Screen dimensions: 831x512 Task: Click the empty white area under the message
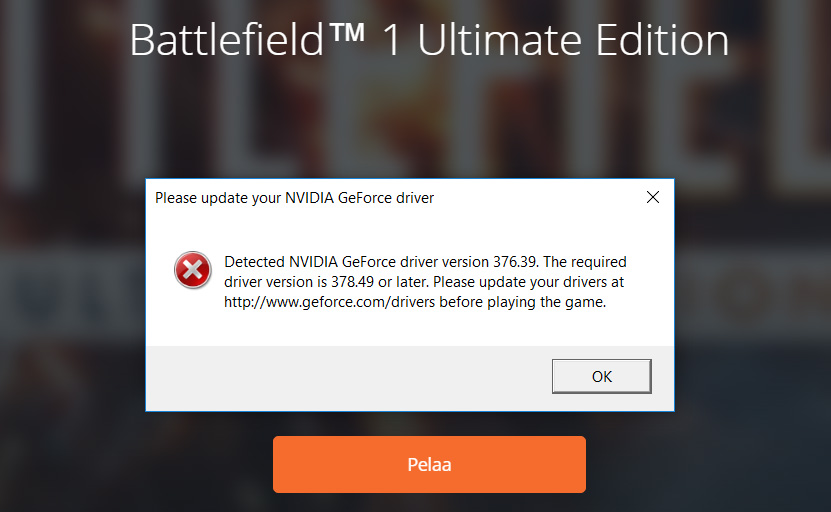click(x=410, y=329)
